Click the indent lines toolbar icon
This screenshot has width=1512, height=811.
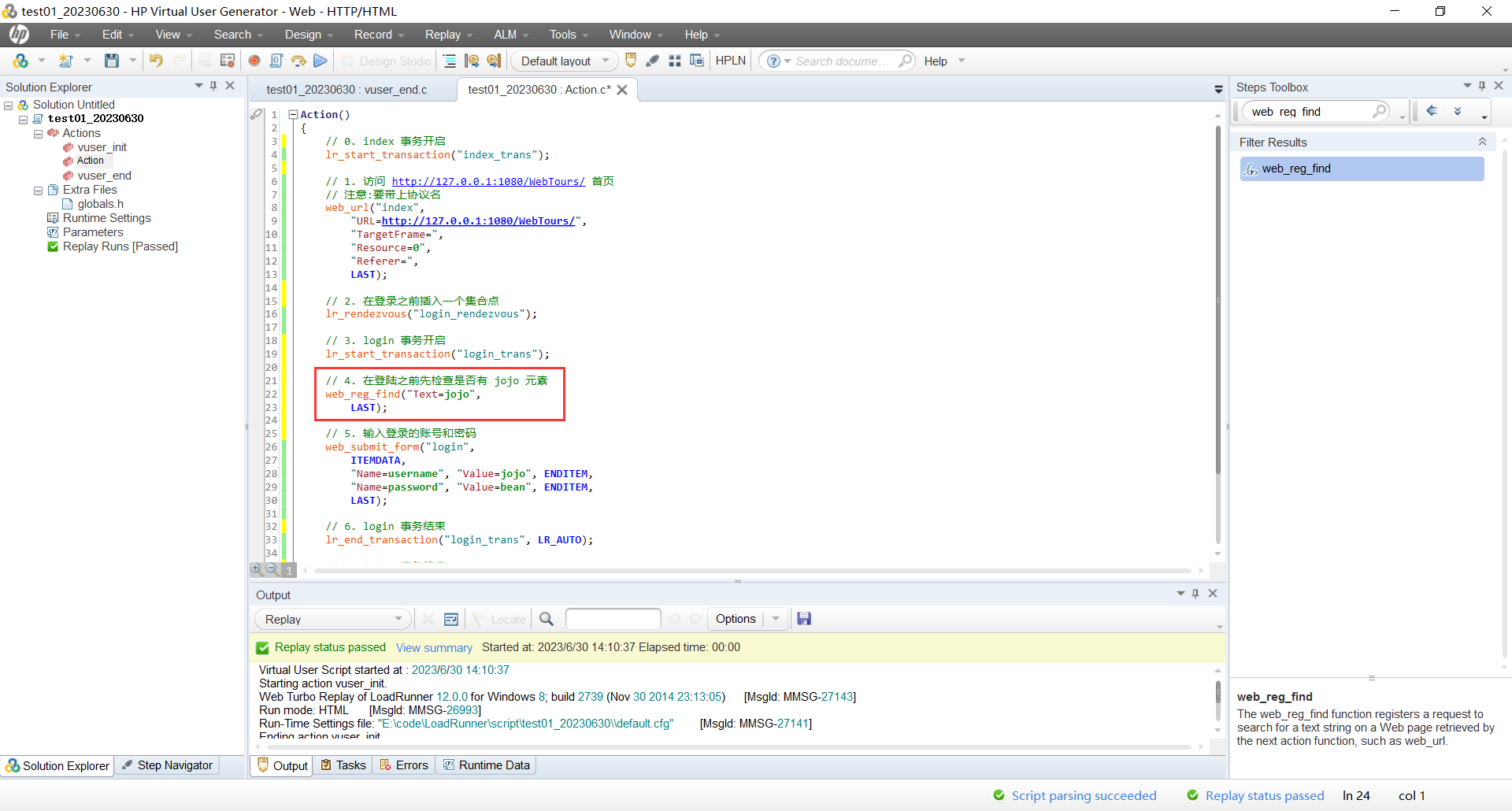[450, 61]
